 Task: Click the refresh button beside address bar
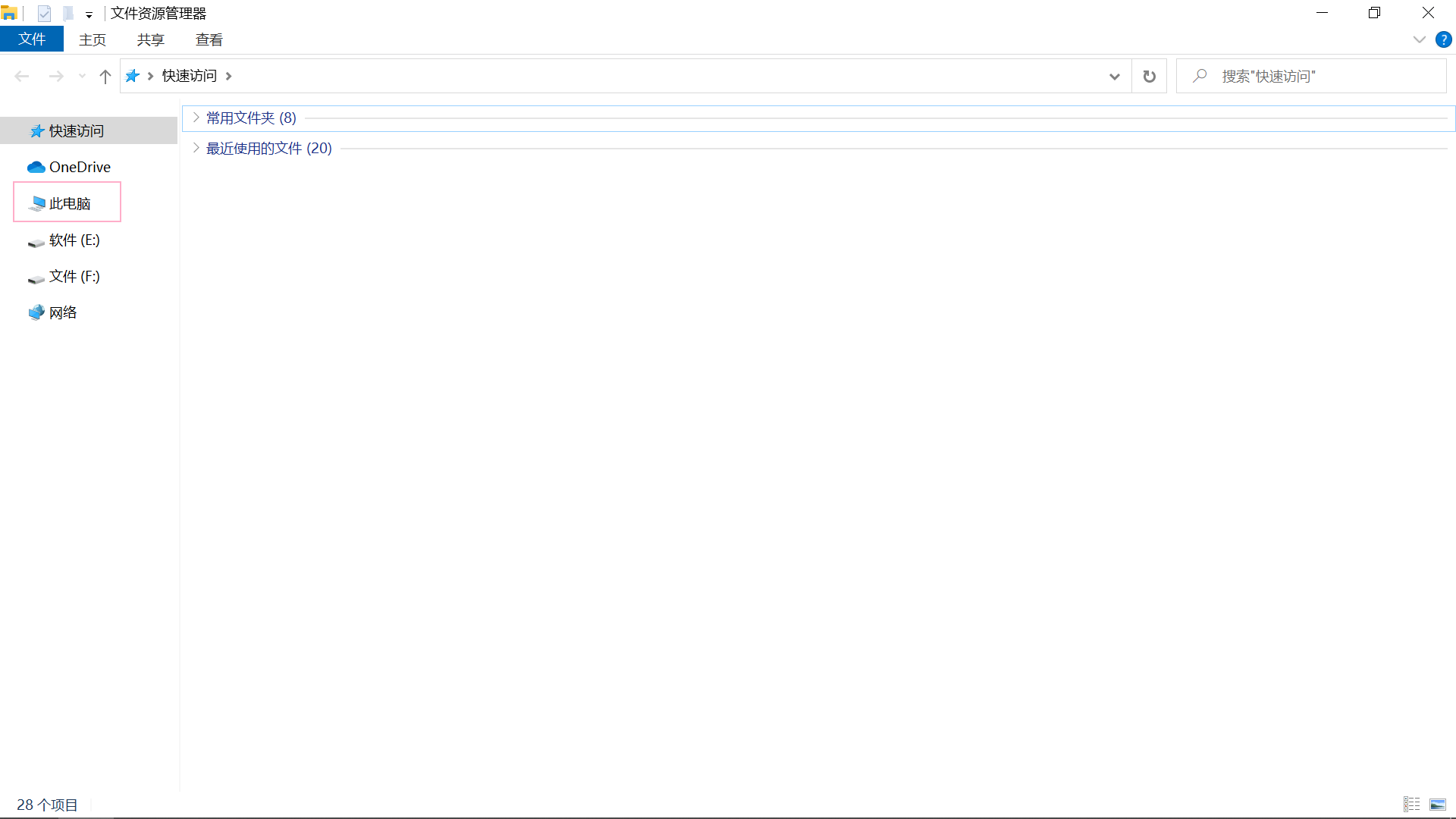[1149, 76]
